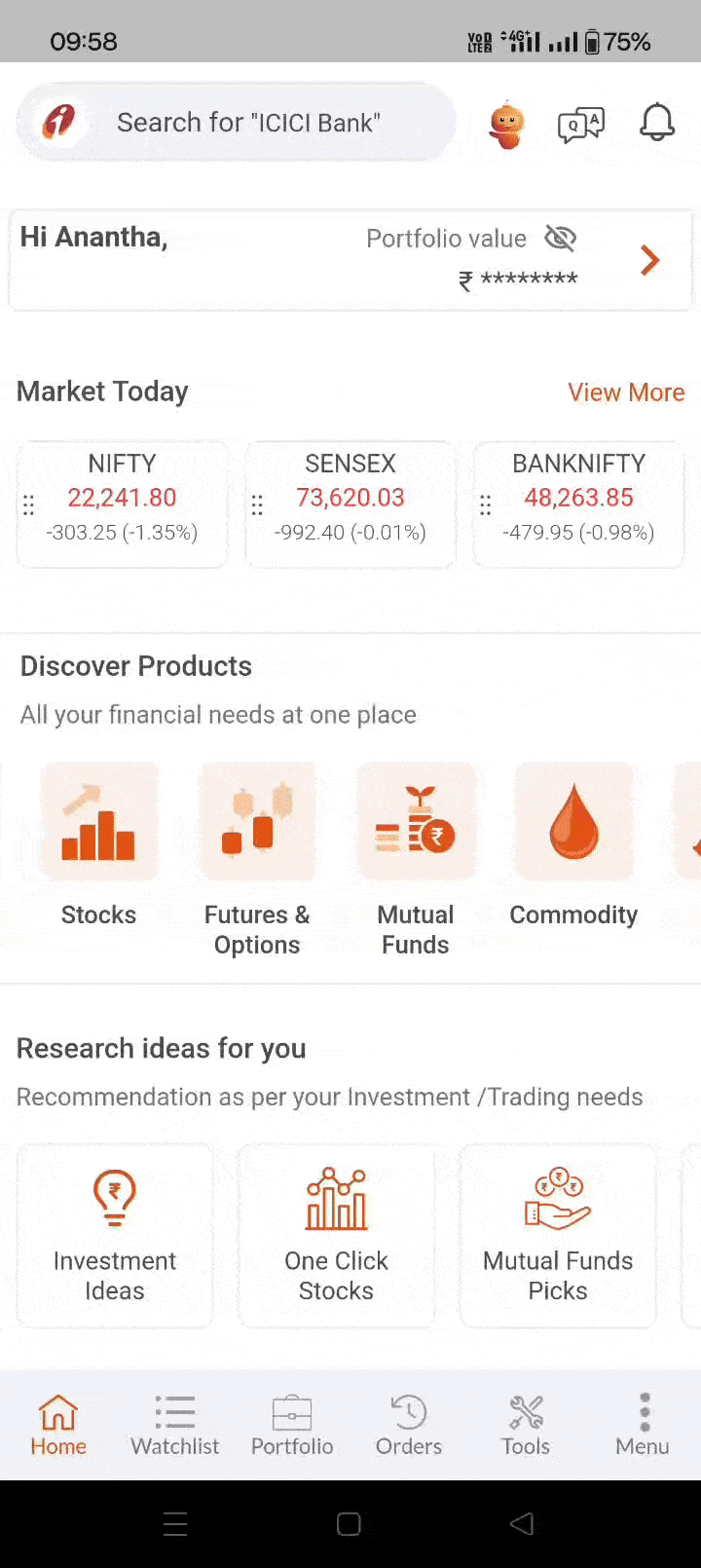Viewport: 701px width, 1568px height.
Task: Open the notifications bell
Action: tap(657, 123)
